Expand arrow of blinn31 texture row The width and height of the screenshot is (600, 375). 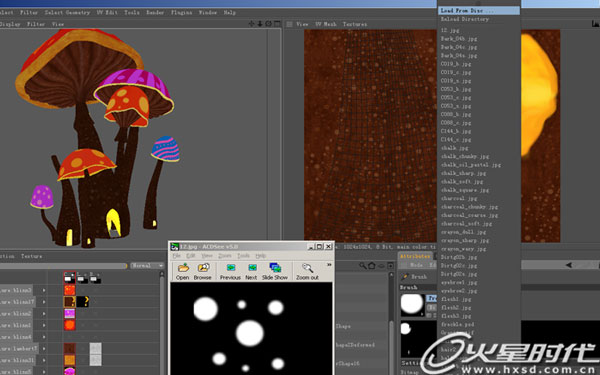44,360
